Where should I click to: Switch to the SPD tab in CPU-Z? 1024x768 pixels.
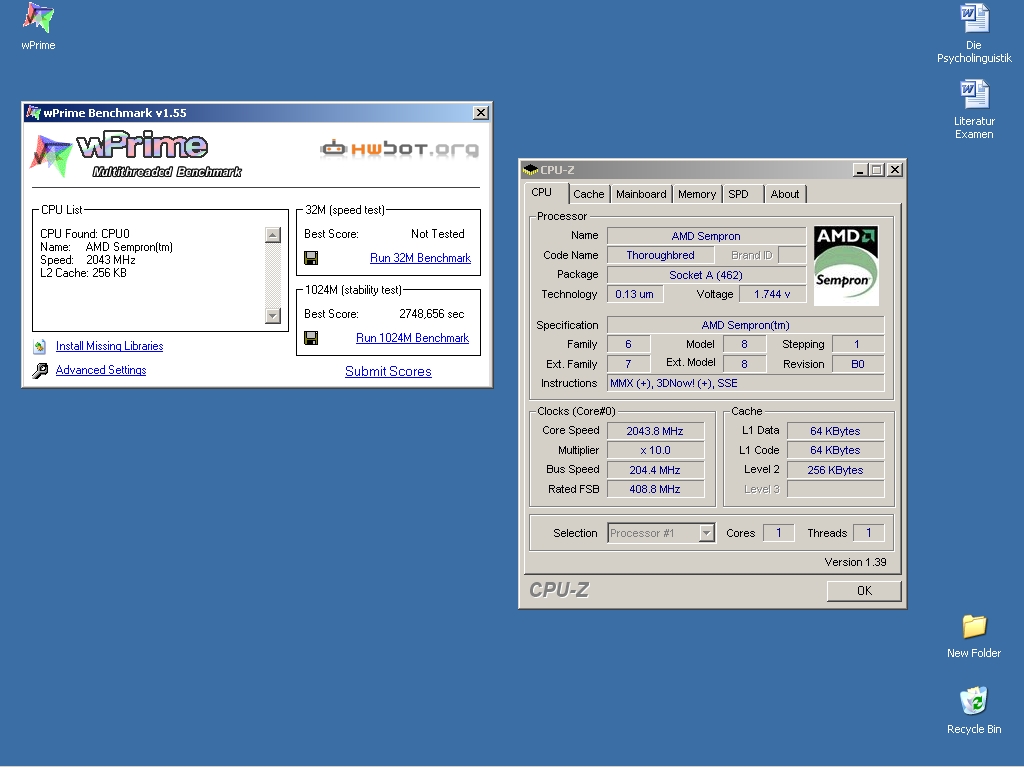739,194
